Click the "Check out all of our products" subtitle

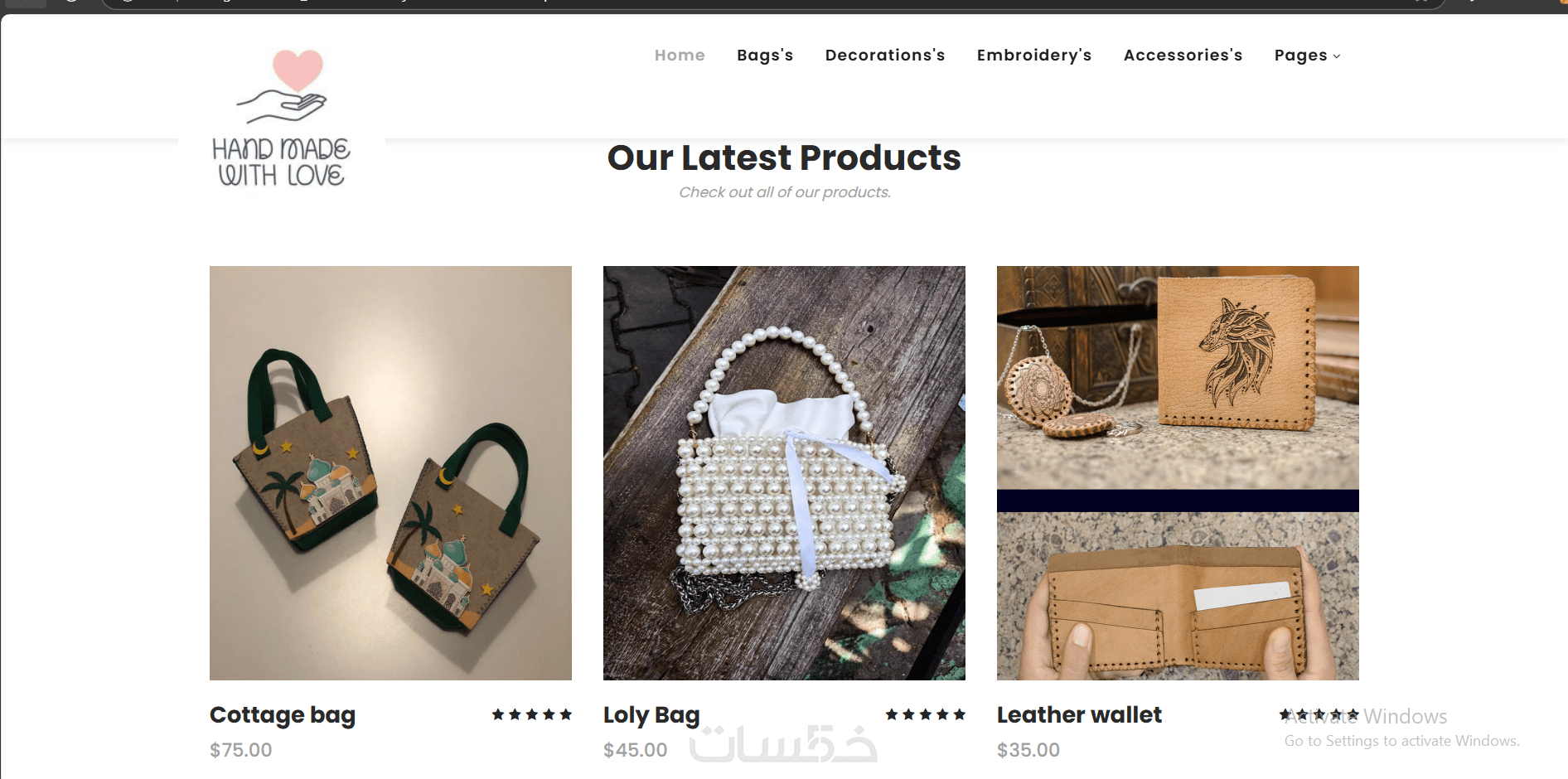click(785, 192)
